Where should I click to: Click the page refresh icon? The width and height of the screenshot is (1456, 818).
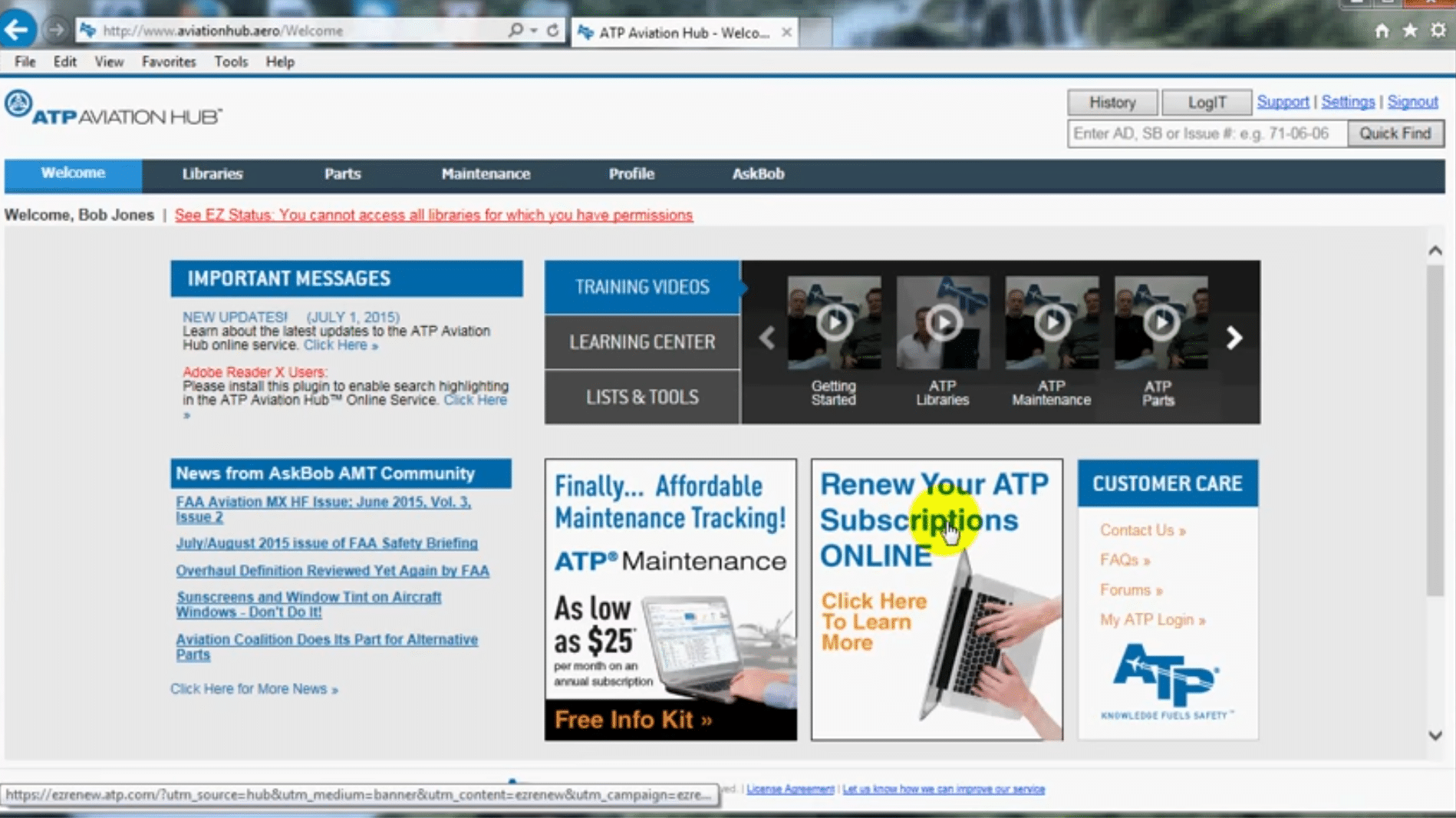553,31
